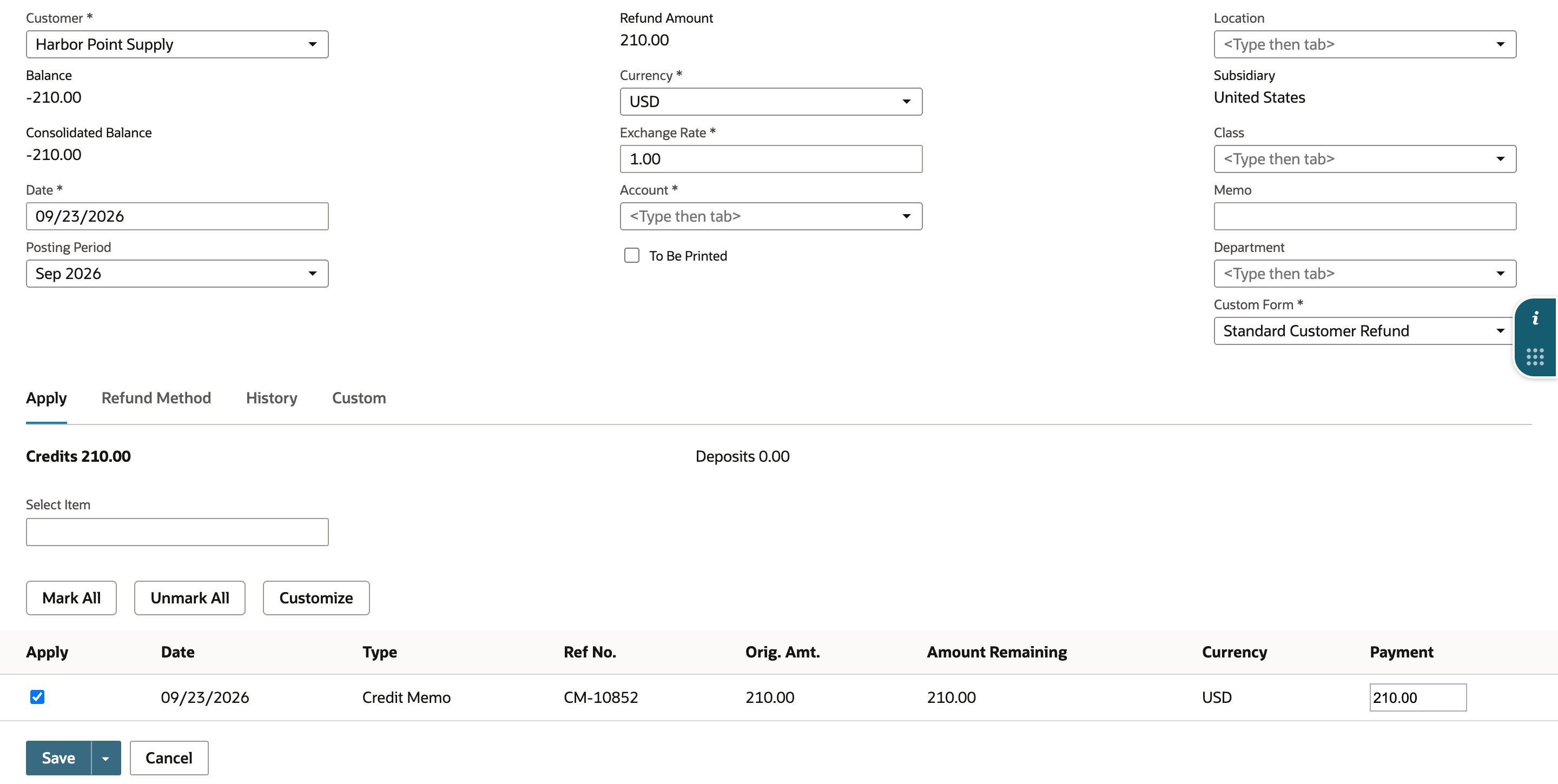This screenshot has height=784, width=1558.
Task: Click the United States subsidiary value
Action: tap(1259, 97)
